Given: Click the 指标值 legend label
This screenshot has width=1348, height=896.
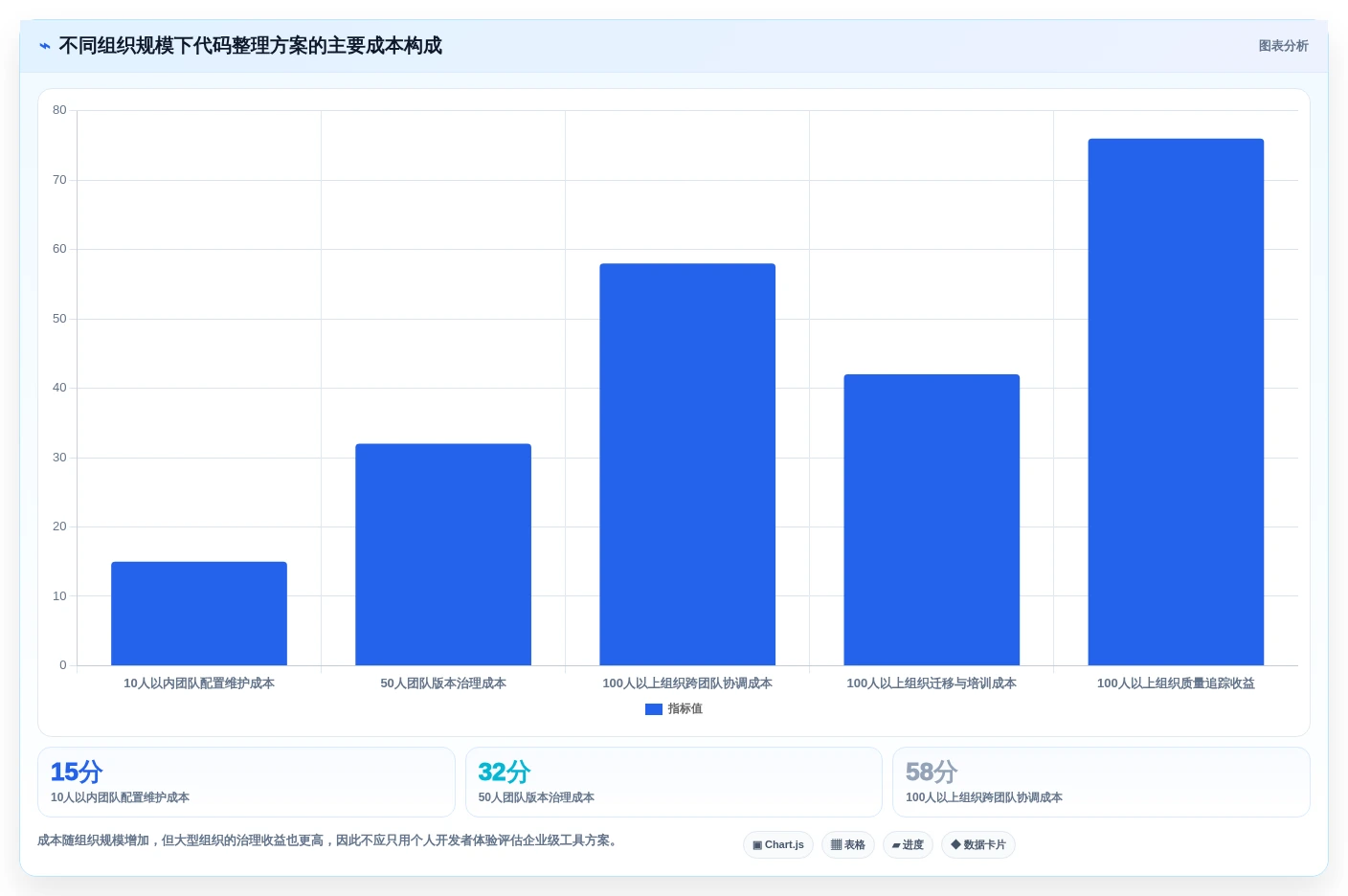Looking at the screenshot, I should point(685,709).
